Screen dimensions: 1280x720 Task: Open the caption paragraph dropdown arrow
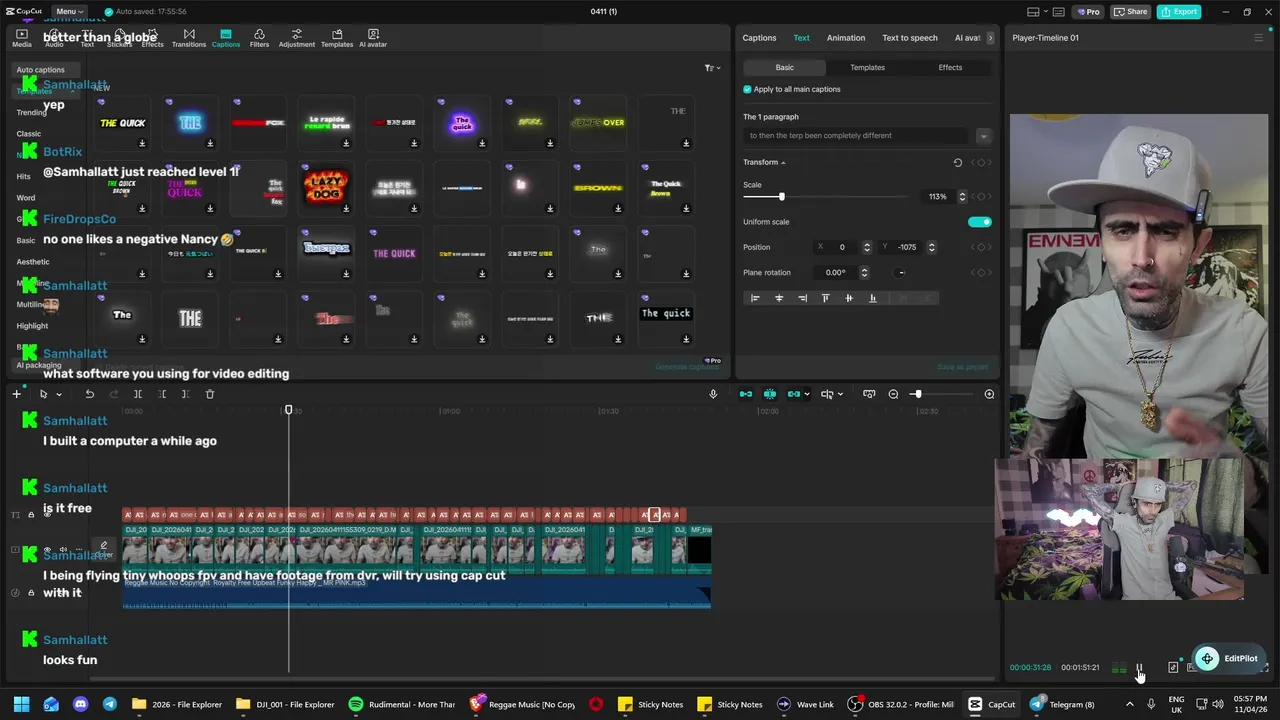coord(983,136)
